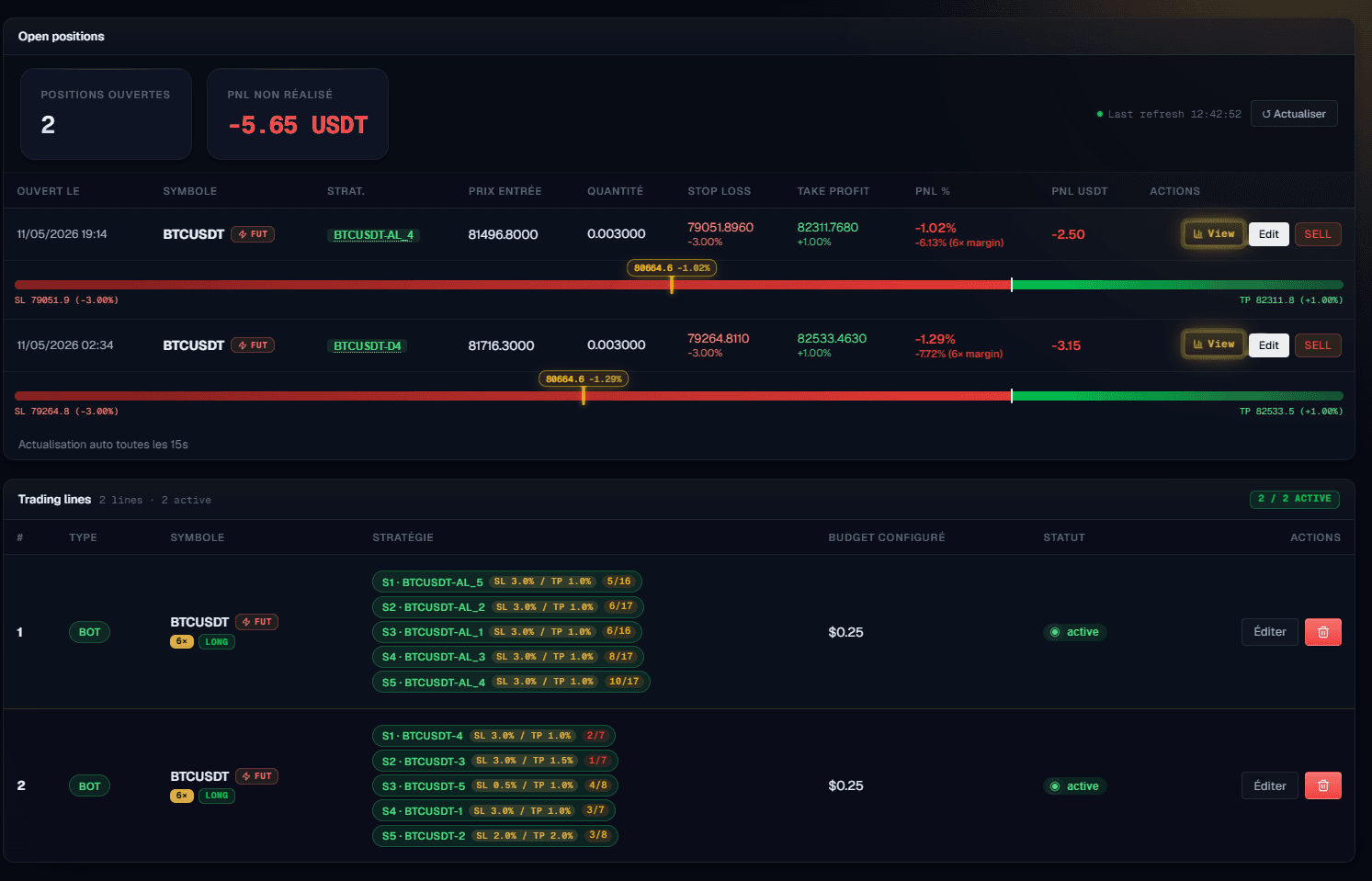Click entry price 81716.3000
The width and height of the screenshot is (1372, 881).
[501, 345]
